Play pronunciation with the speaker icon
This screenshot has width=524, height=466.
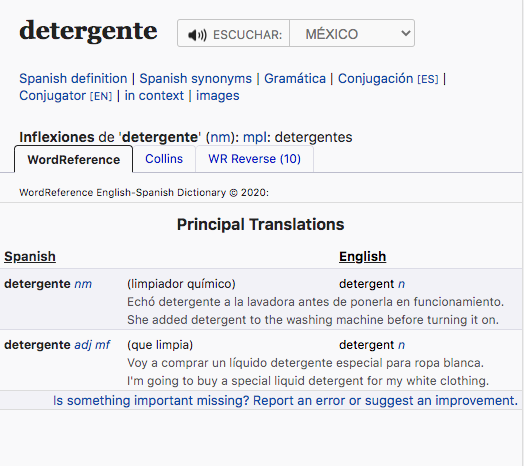[x=197, y=34]
